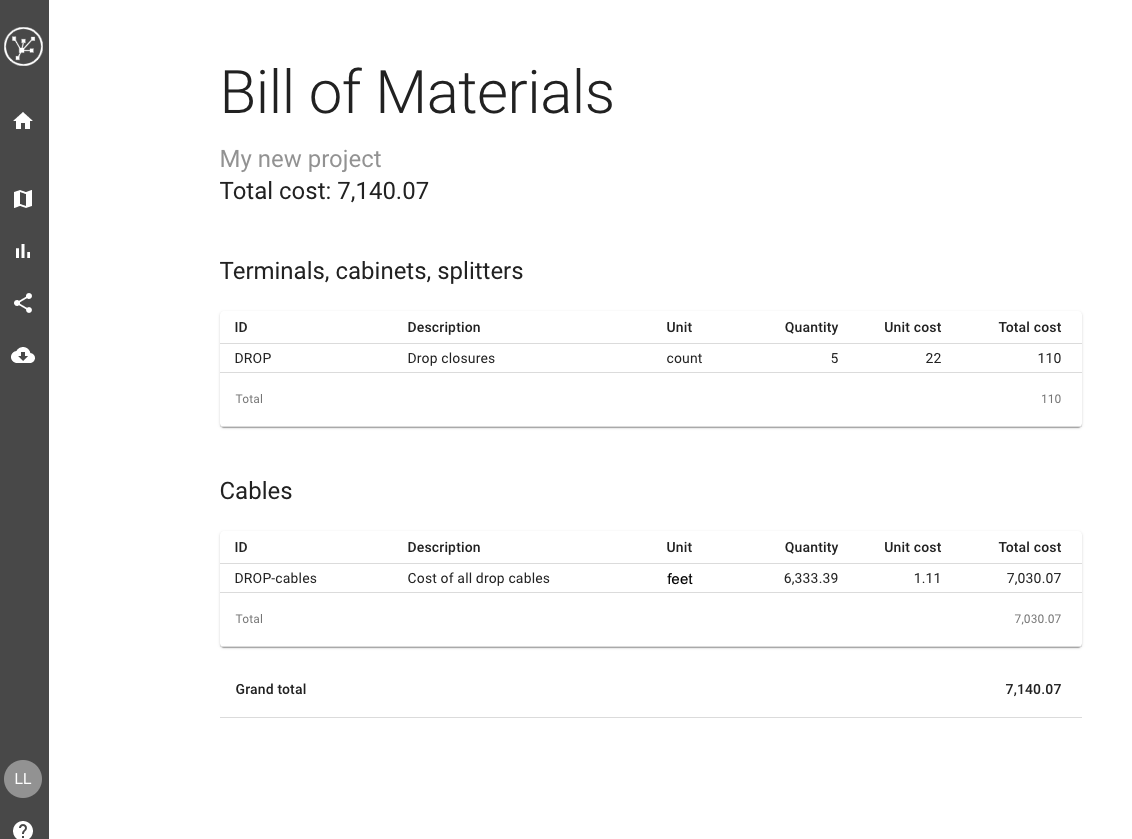Click the Cables section heading
Image resolution: width=1132 pixels, height=839 pixels.
[x=255, y=491]
